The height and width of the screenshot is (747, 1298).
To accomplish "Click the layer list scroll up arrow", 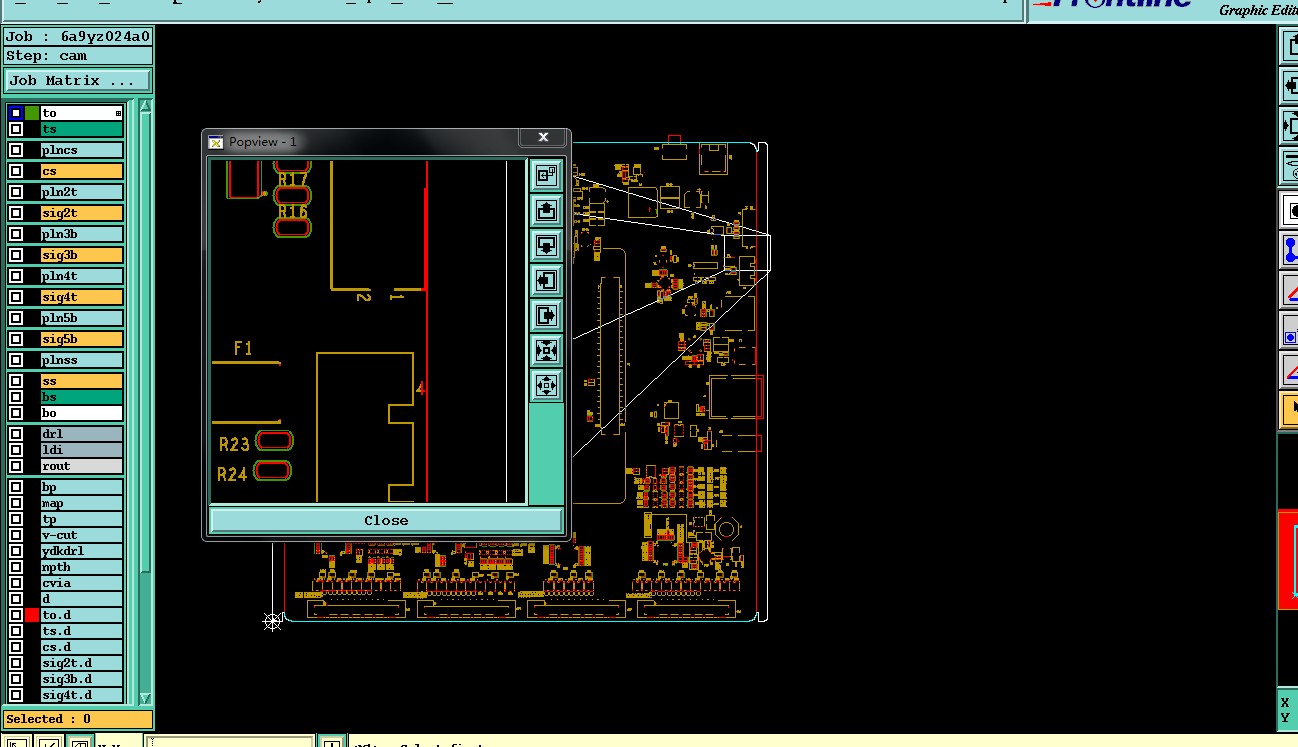I will (145, 106).
